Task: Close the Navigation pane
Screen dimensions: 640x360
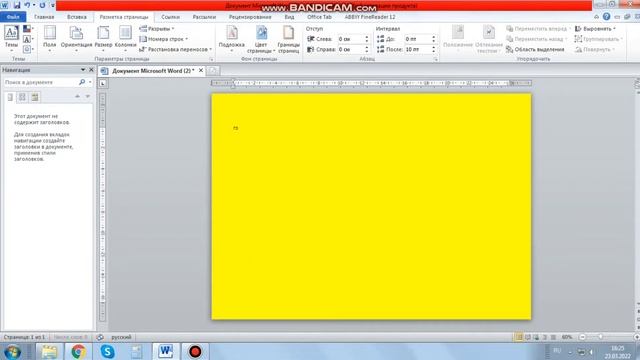Action: click(91, 70)
